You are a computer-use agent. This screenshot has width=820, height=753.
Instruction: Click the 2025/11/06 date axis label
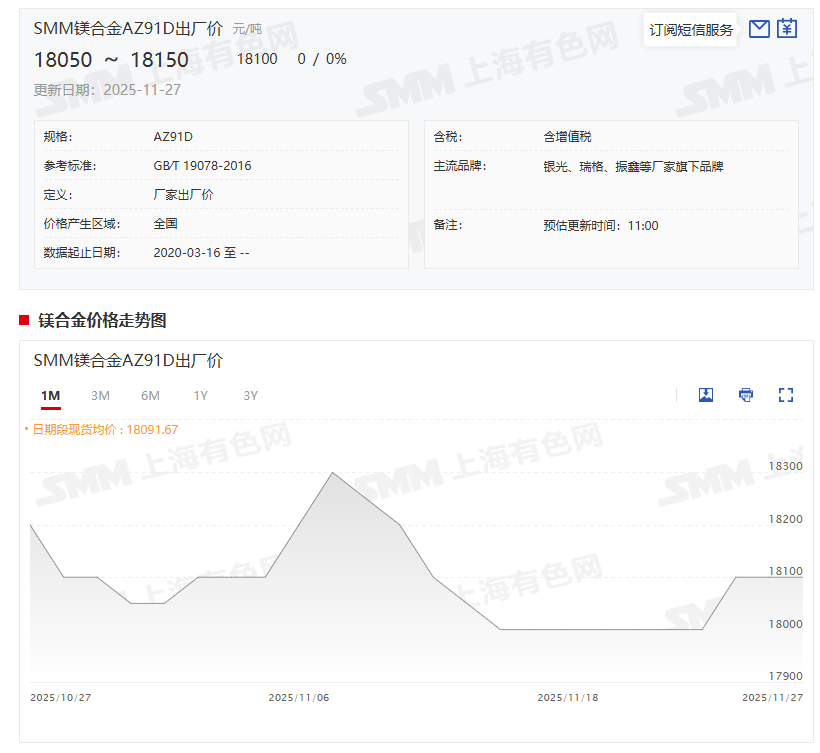(x=298, y=697)
